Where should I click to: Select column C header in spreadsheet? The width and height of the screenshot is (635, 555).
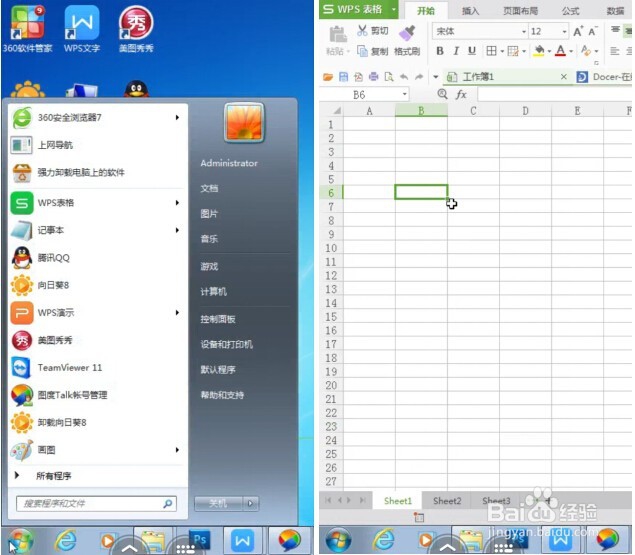pyautogui.click(x=473, y=111)
